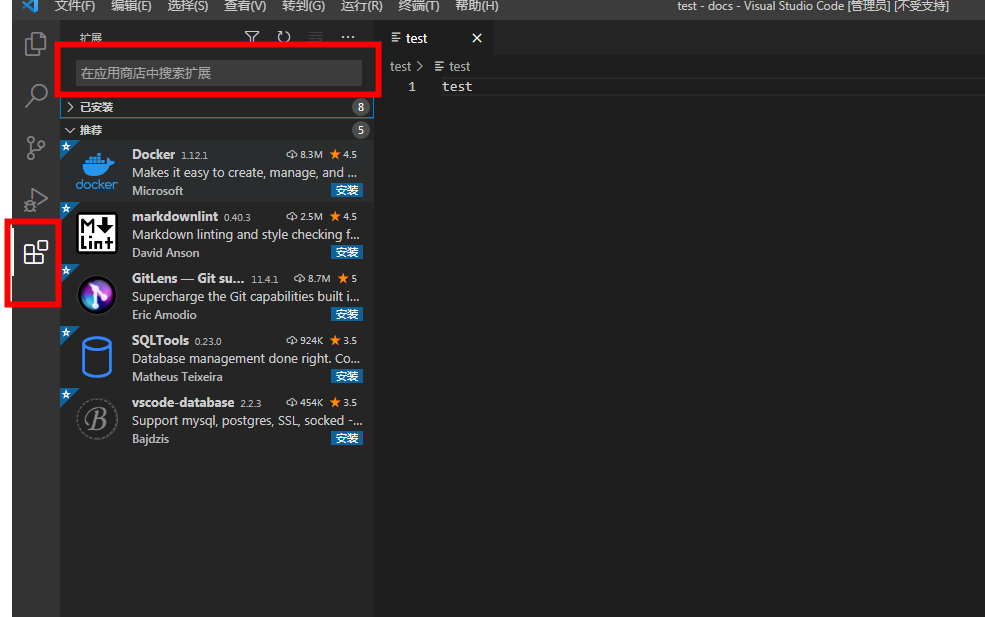Image resolution: width=985 pixels, height=617 pixels.
Task: Click the markdownlint extension icon
Action: (96, 233)
